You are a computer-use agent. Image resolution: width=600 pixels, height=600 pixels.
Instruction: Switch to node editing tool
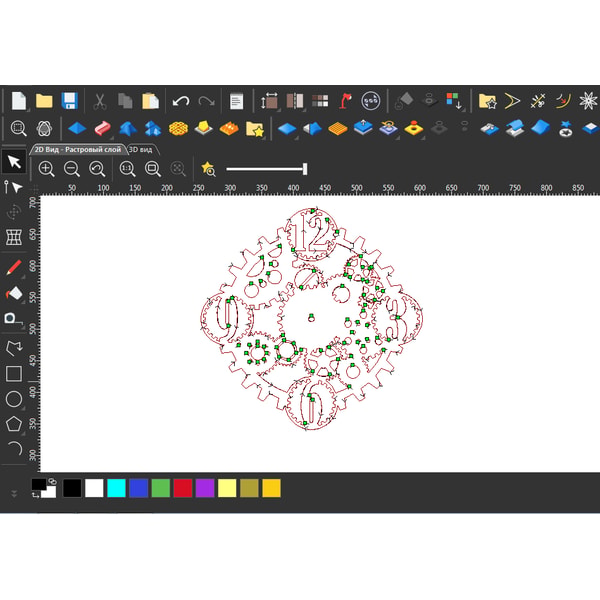tap(14, 187)
